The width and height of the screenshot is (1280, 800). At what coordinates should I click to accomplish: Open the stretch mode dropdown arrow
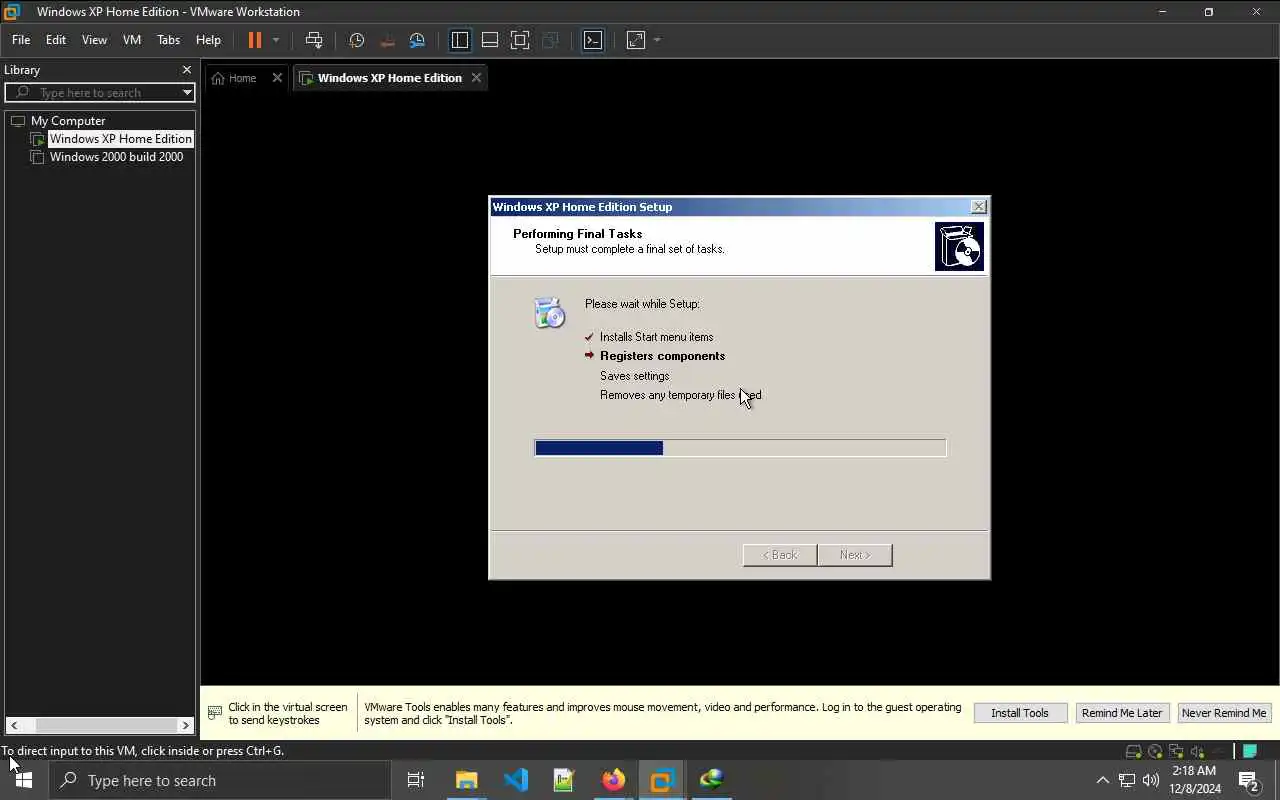click(x=657, y=40)
